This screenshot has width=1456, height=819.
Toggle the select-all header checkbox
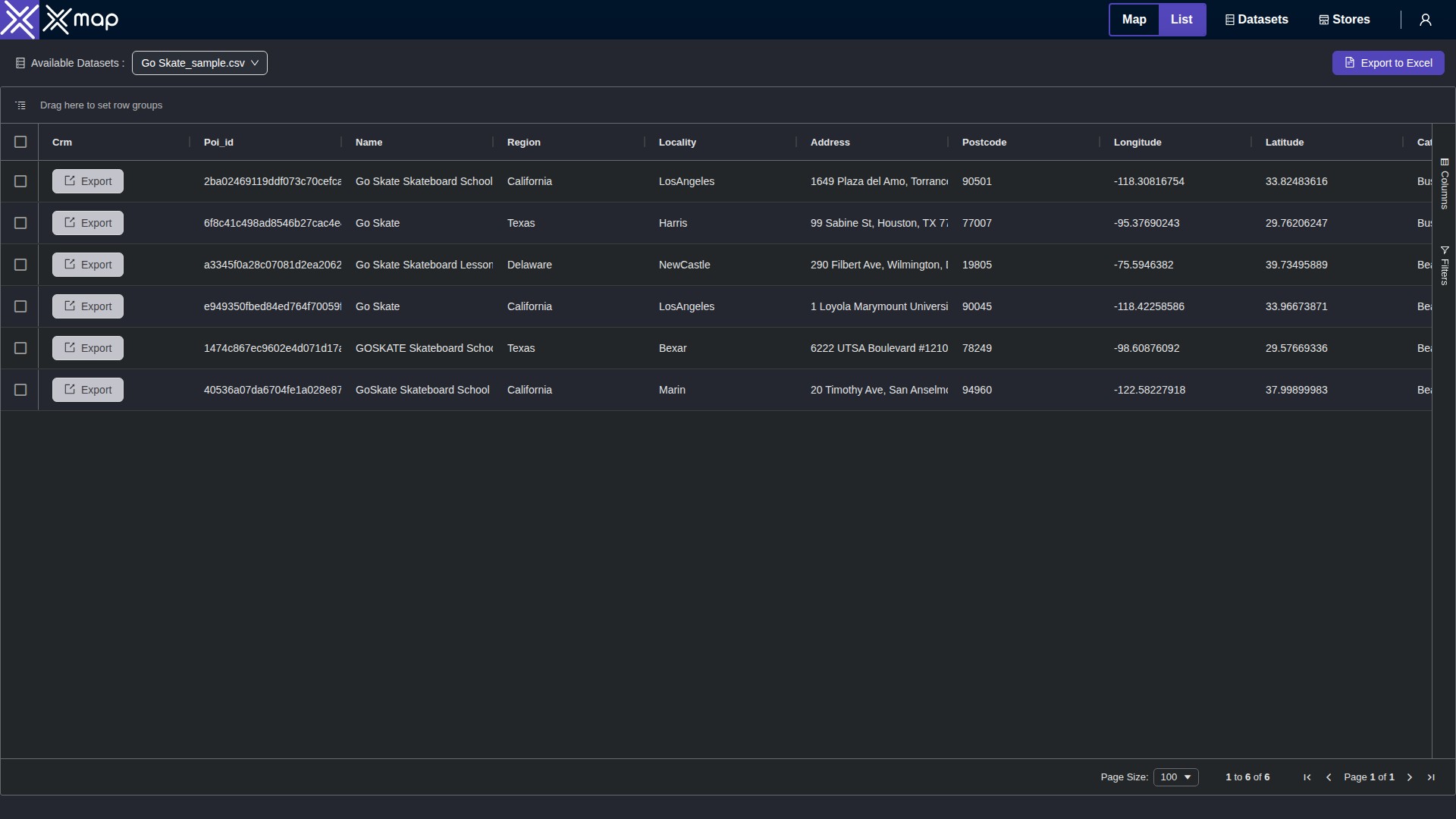(x=20, y=142)
